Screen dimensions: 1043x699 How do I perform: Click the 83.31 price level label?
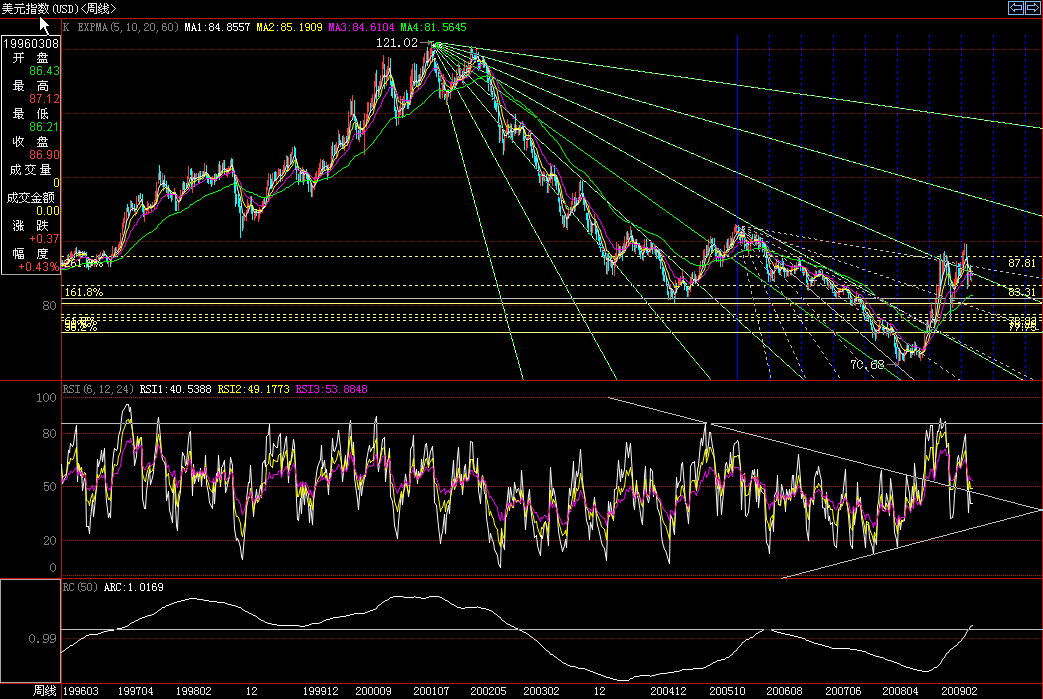click(x=1022, y=292)
